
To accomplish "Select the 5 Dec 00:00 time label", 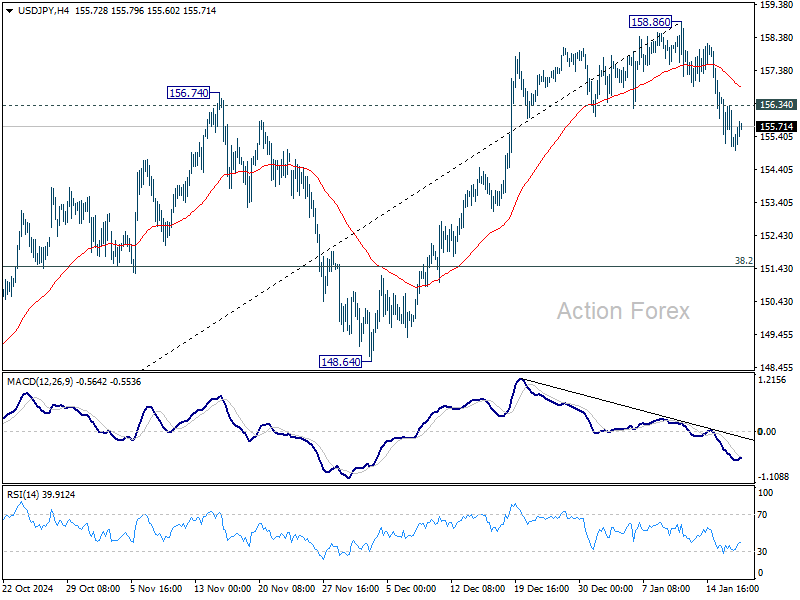I will tap(411, 588).
